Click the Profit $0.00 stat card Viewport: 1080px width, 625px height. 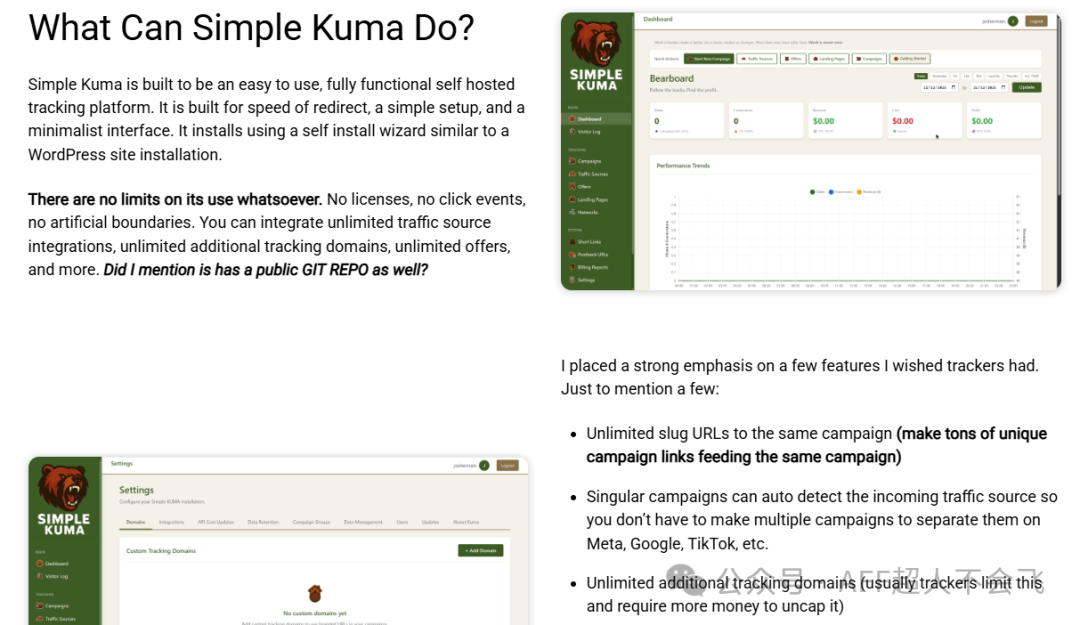point(1004,120)
